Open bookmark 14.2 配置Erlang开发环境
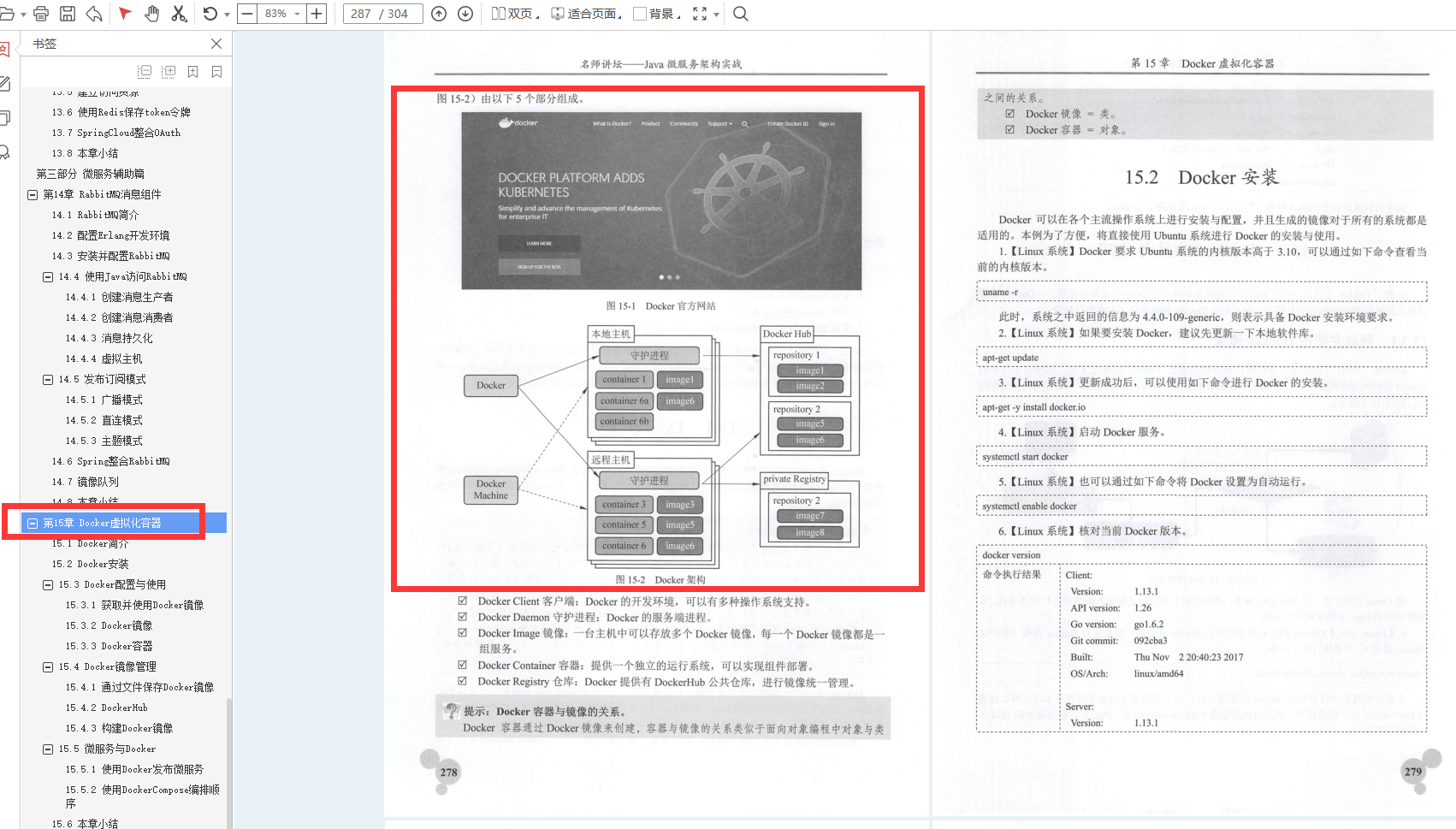 coord(110,235)
